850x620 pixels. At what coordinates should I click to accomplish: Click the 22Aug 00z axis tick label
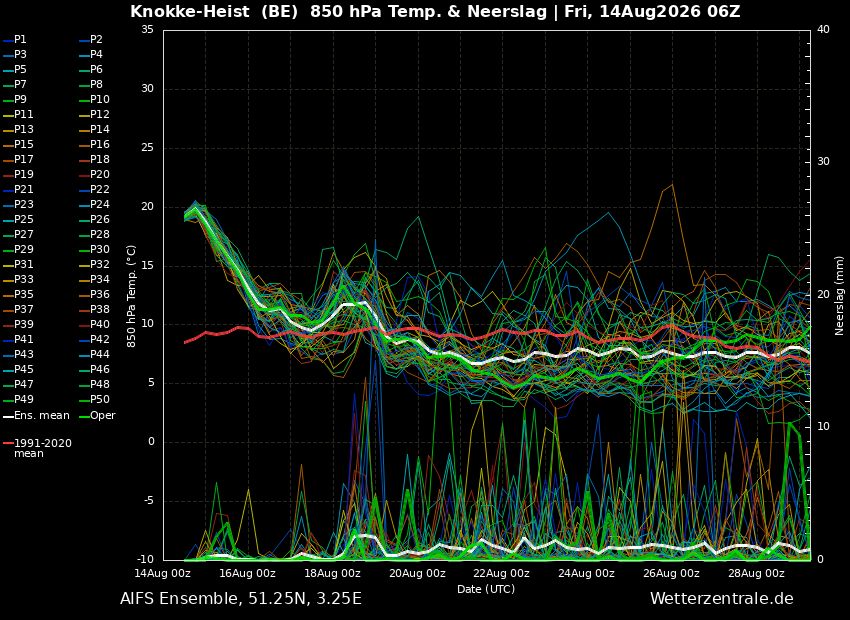coord(502,573)
